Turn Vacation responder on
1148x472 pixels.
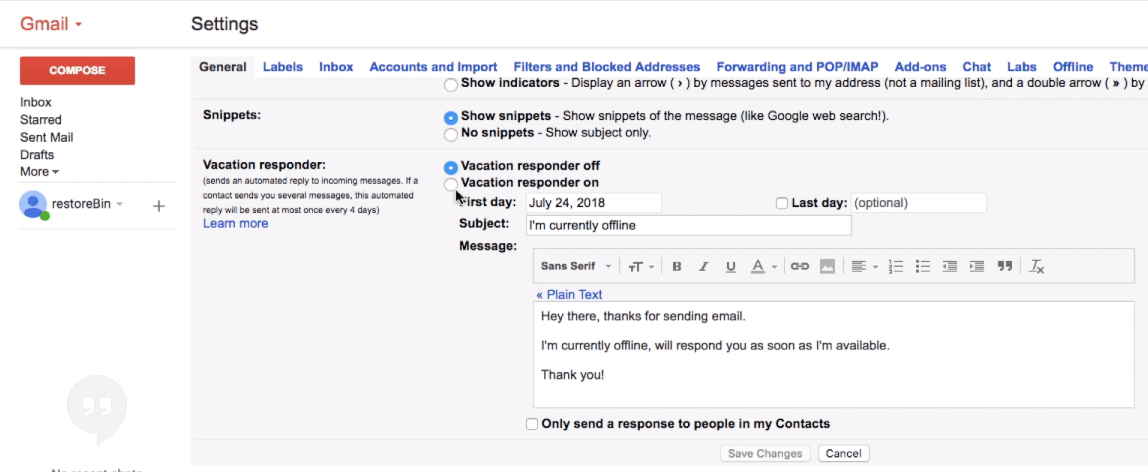pos(451,184)
